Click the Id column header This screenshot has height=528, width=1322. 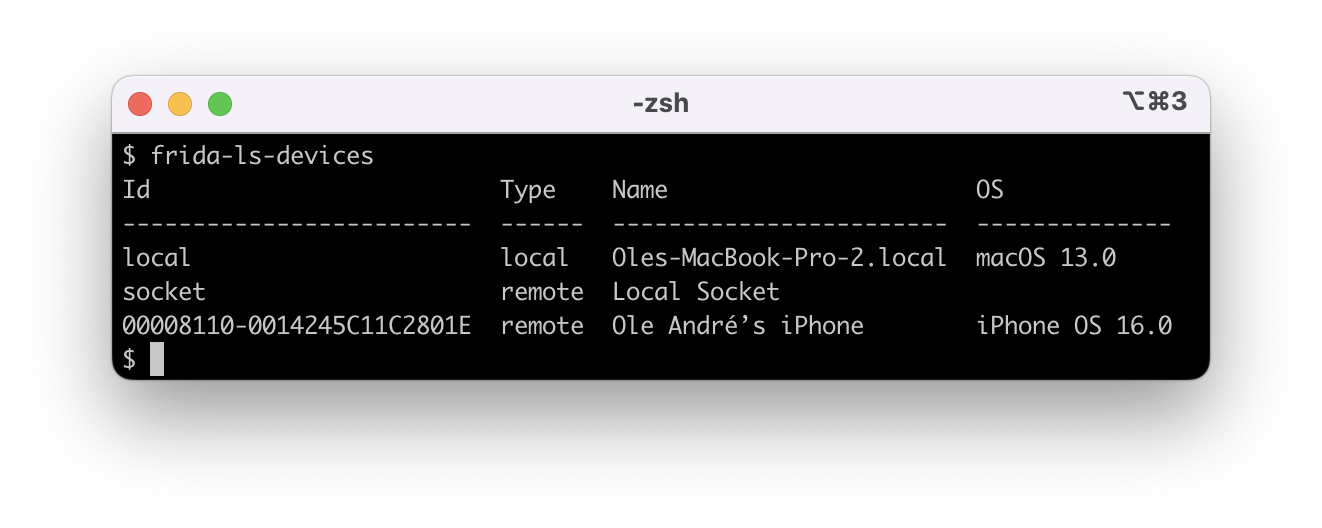136,189
